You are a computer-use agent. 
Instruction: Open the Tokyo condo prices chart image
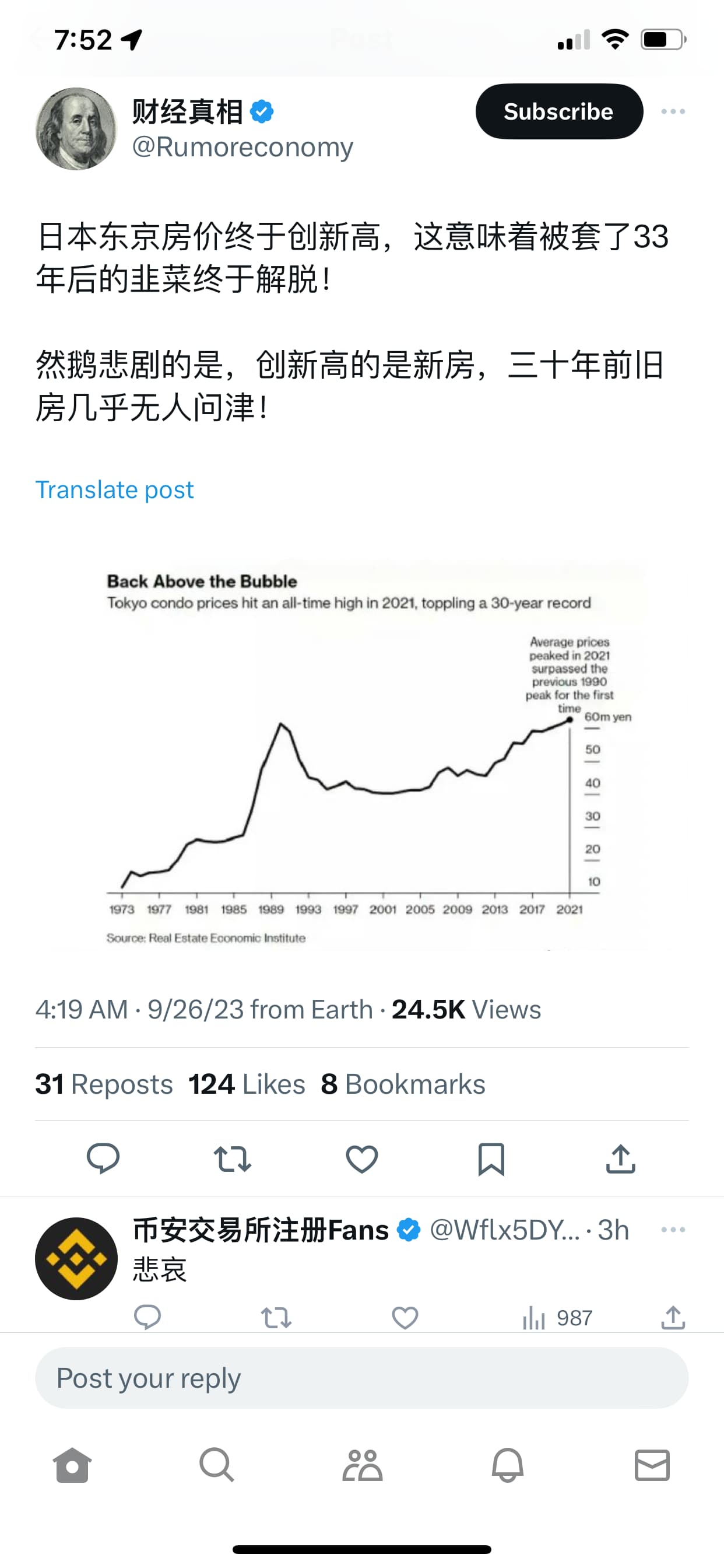(x=362, y=755)
